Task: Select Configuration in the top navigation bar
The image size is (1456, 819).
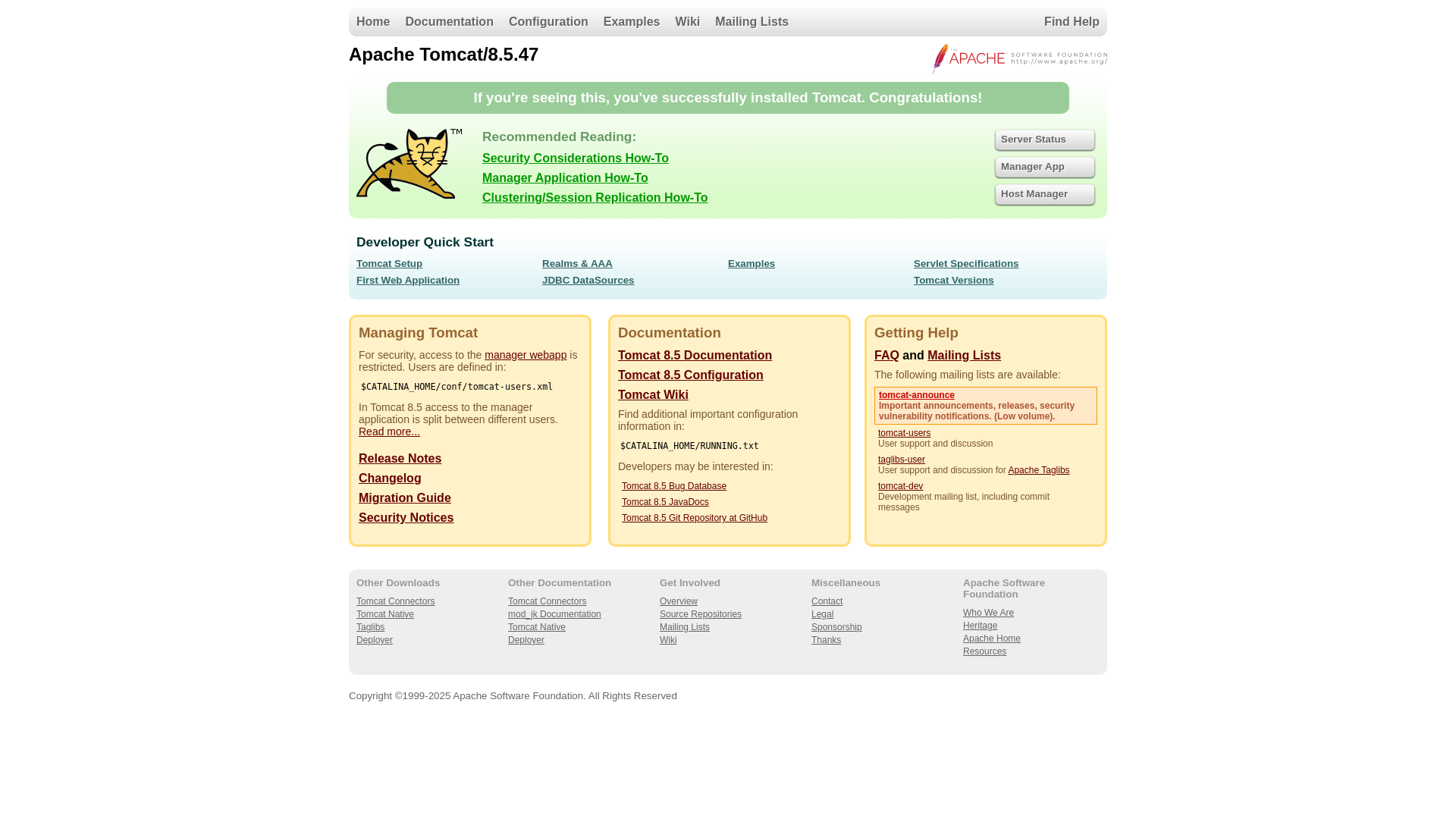Action: tap(548, 22)
